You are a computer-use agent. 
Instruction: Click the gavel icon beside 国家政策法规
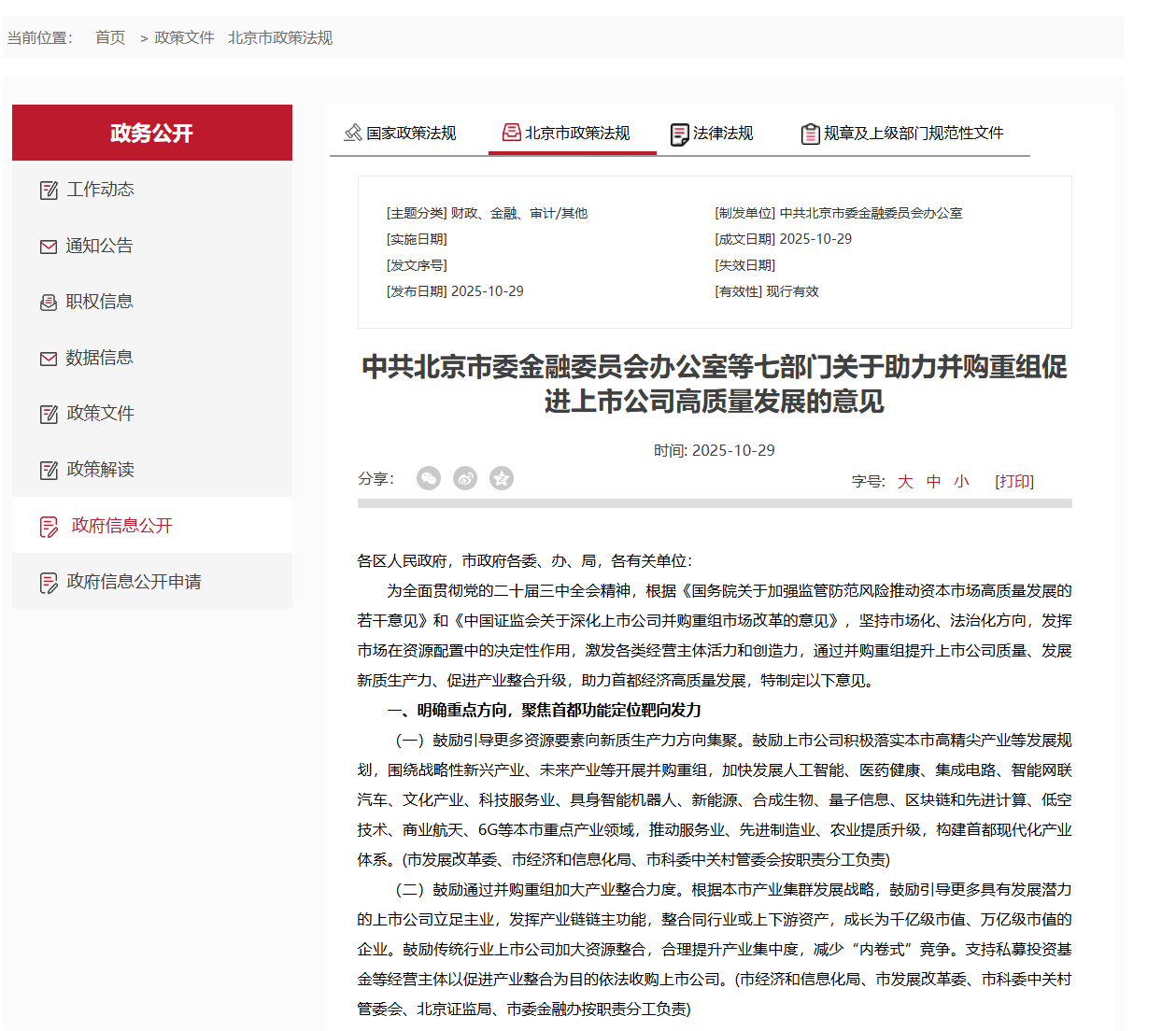click(353, 133)
